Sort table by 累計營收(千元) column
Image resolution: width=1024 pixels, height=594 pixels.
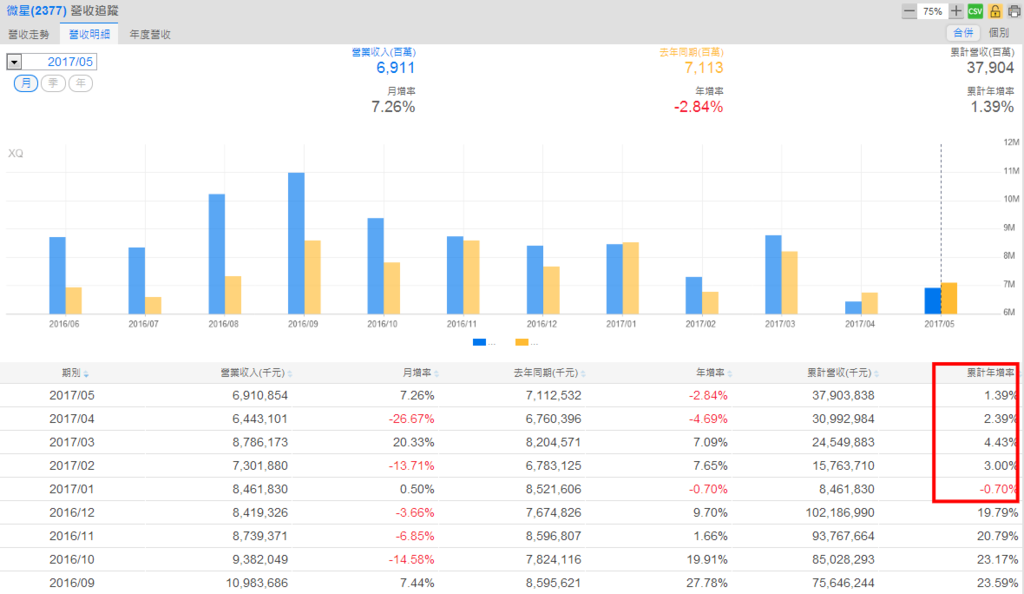tap(842, 373)
